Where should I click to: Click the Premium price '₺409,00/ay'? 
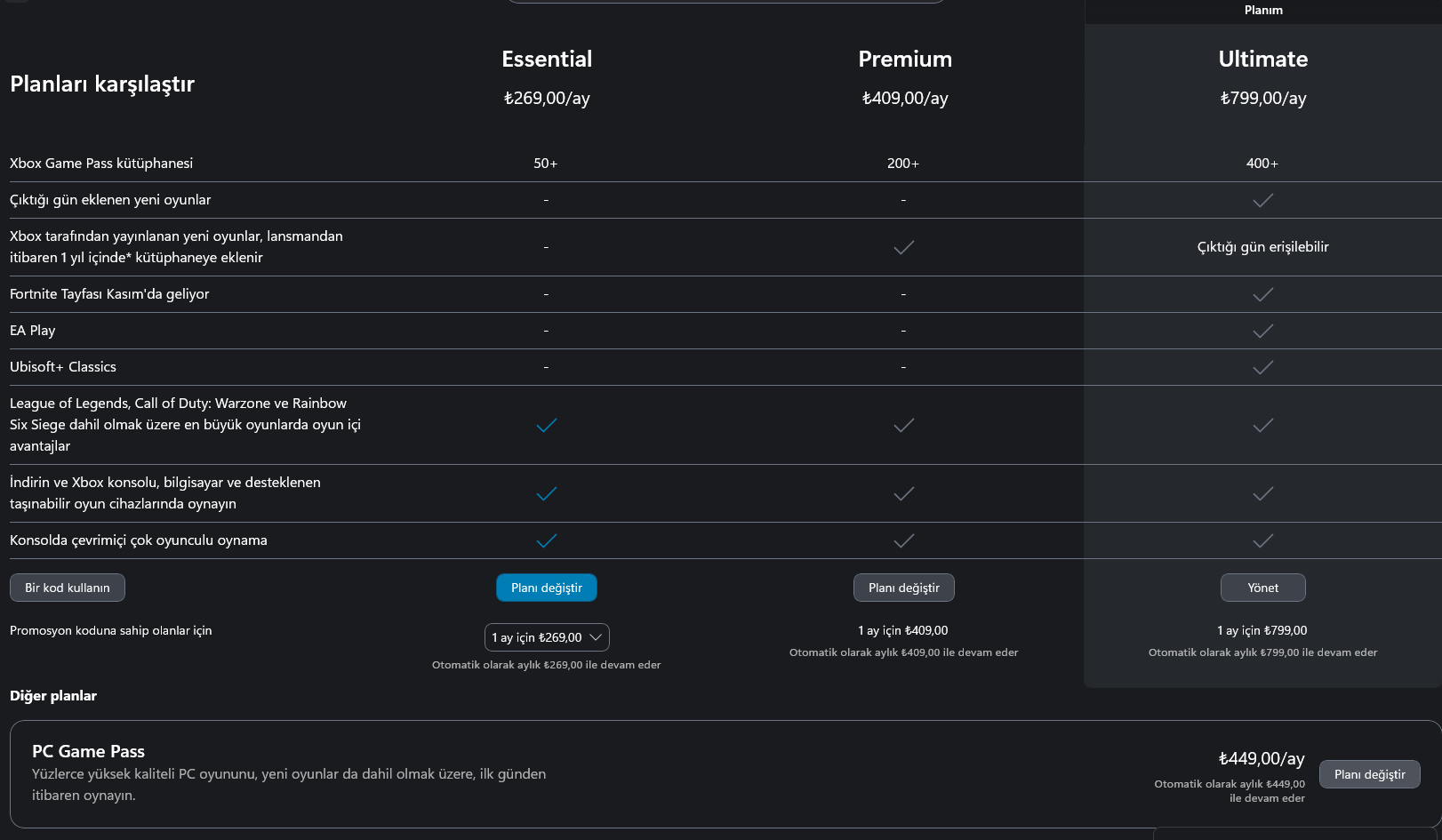point(905,98)
